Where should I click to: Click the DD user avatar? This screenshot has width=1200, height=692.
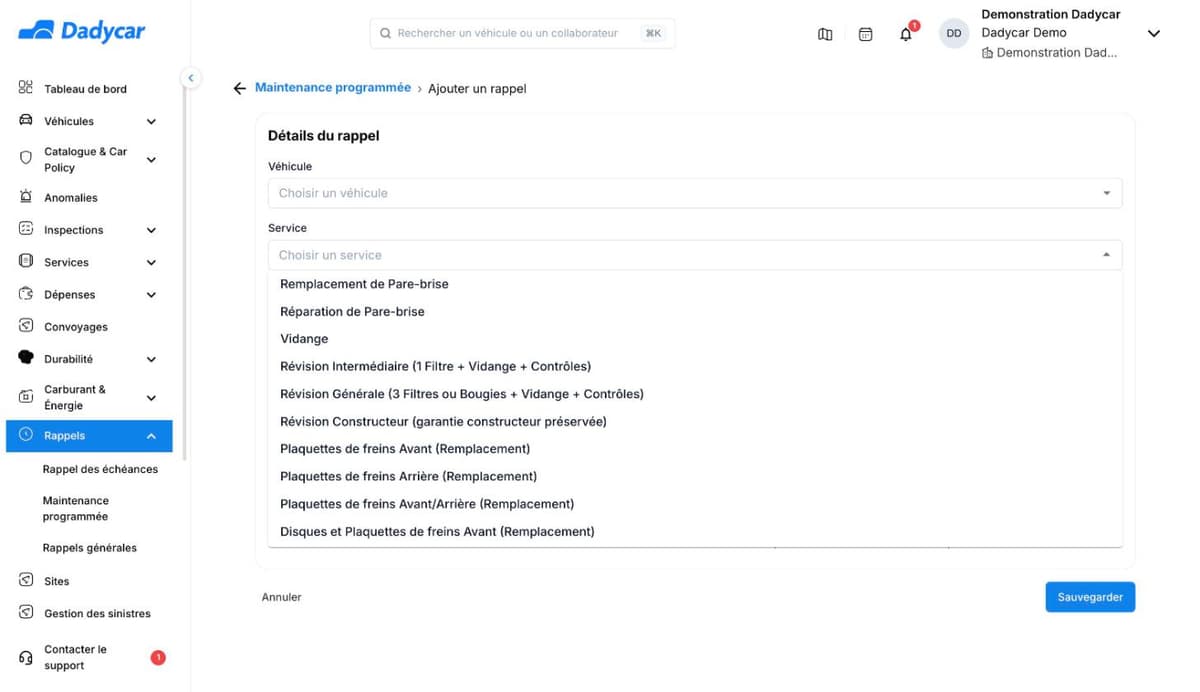pyautogui.click(x=954, y=33)
